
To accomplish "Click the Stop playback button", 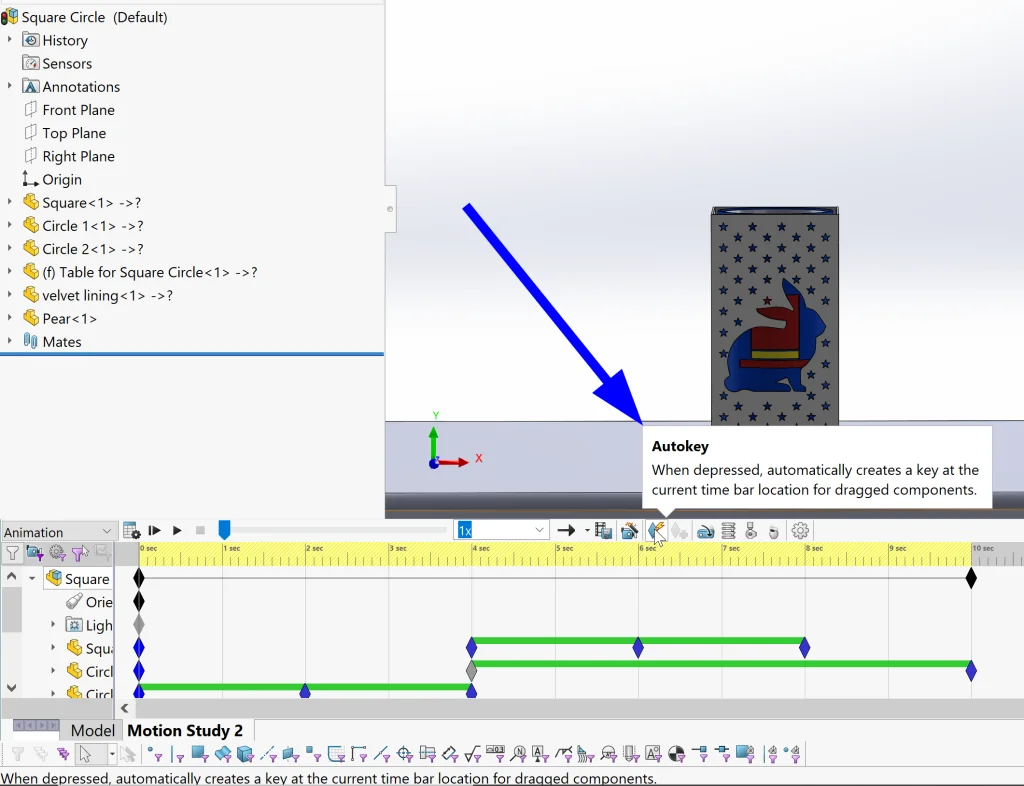I will [200, 531].
